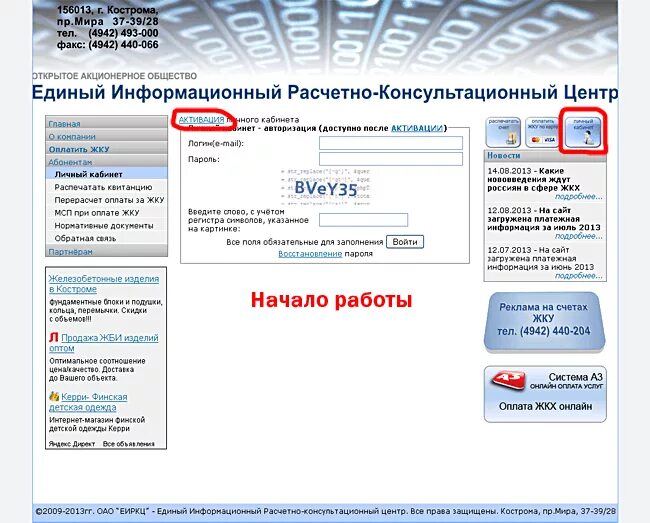Image resolution: width=650 pixels, height=523 pixels.
Task: Open подробнее link for 12.08.2013 news
Action: pos(579,236)
